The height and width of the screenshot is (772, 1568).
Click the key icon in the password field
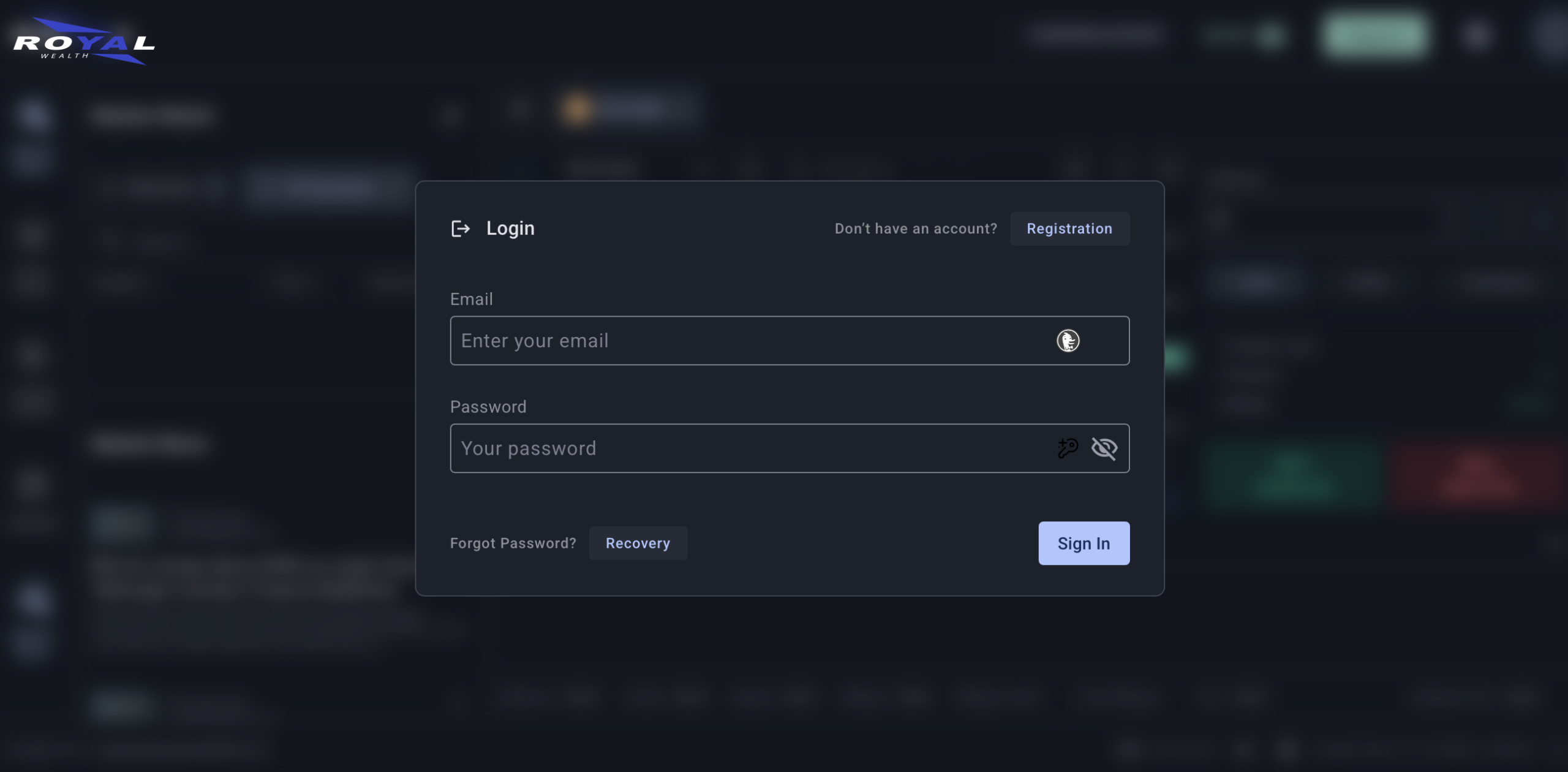coord(1068,448)
